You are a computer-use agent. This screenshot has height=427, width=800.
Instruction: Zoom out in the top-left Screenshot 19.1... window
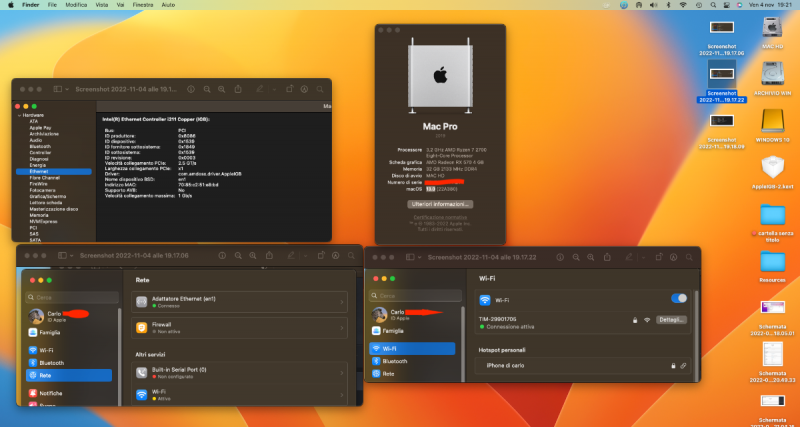(x=207, y=89)
